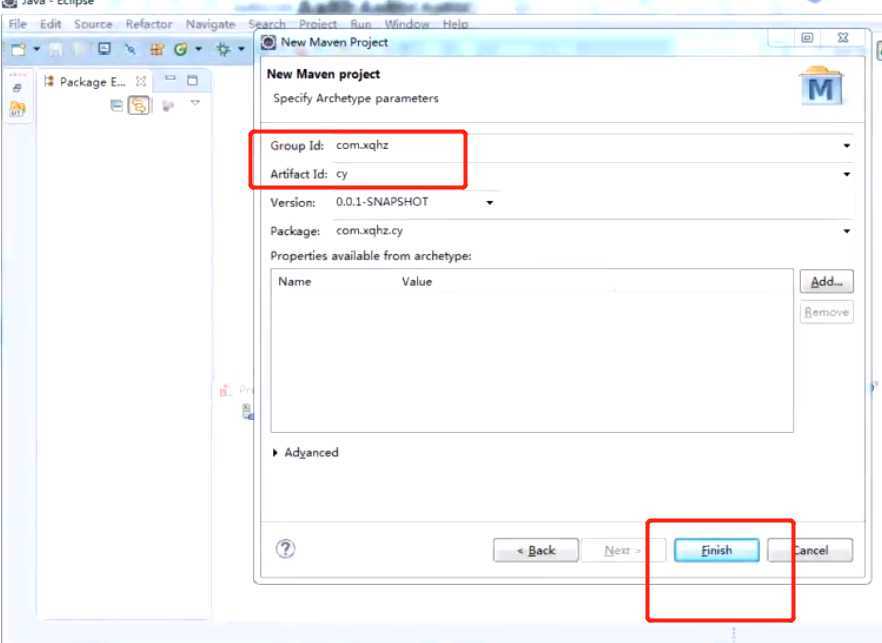The height and width of the screenshot is (643, 882).
Task: Click the Save icon in the toolbar
Action: (x=55, y=50)
